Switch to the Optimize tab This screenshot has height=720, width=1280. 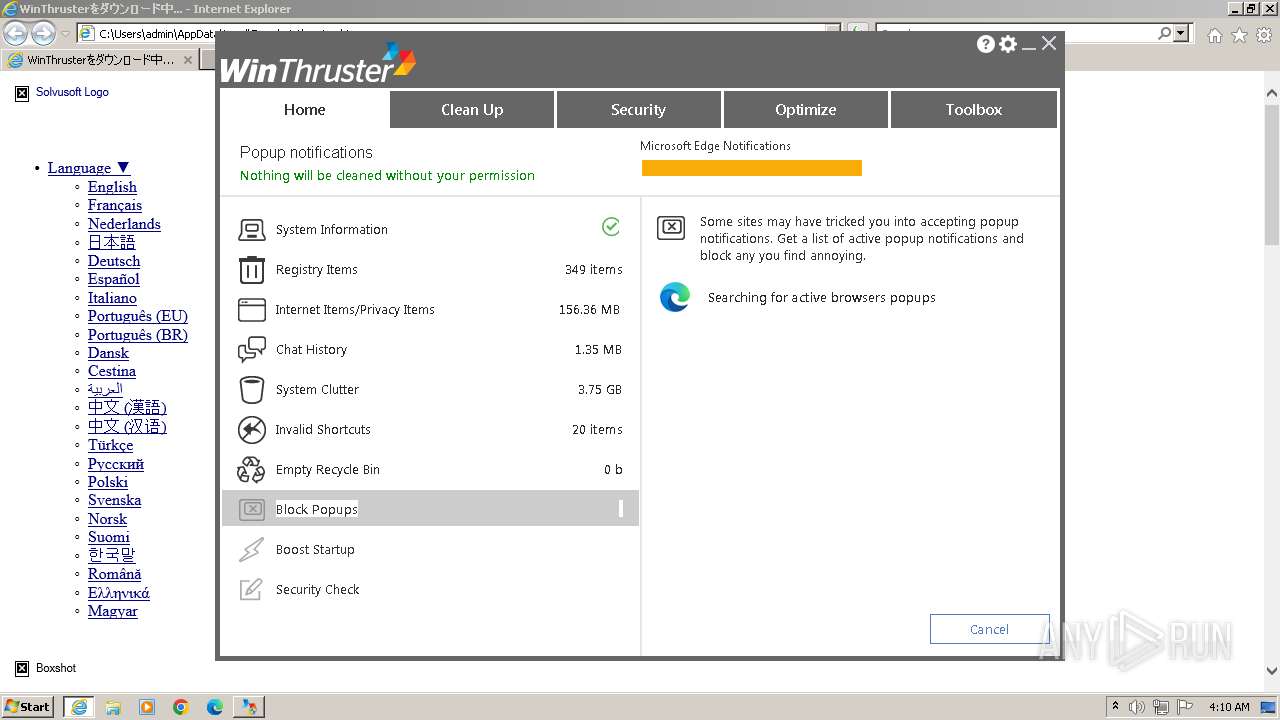tap(805, 109)
